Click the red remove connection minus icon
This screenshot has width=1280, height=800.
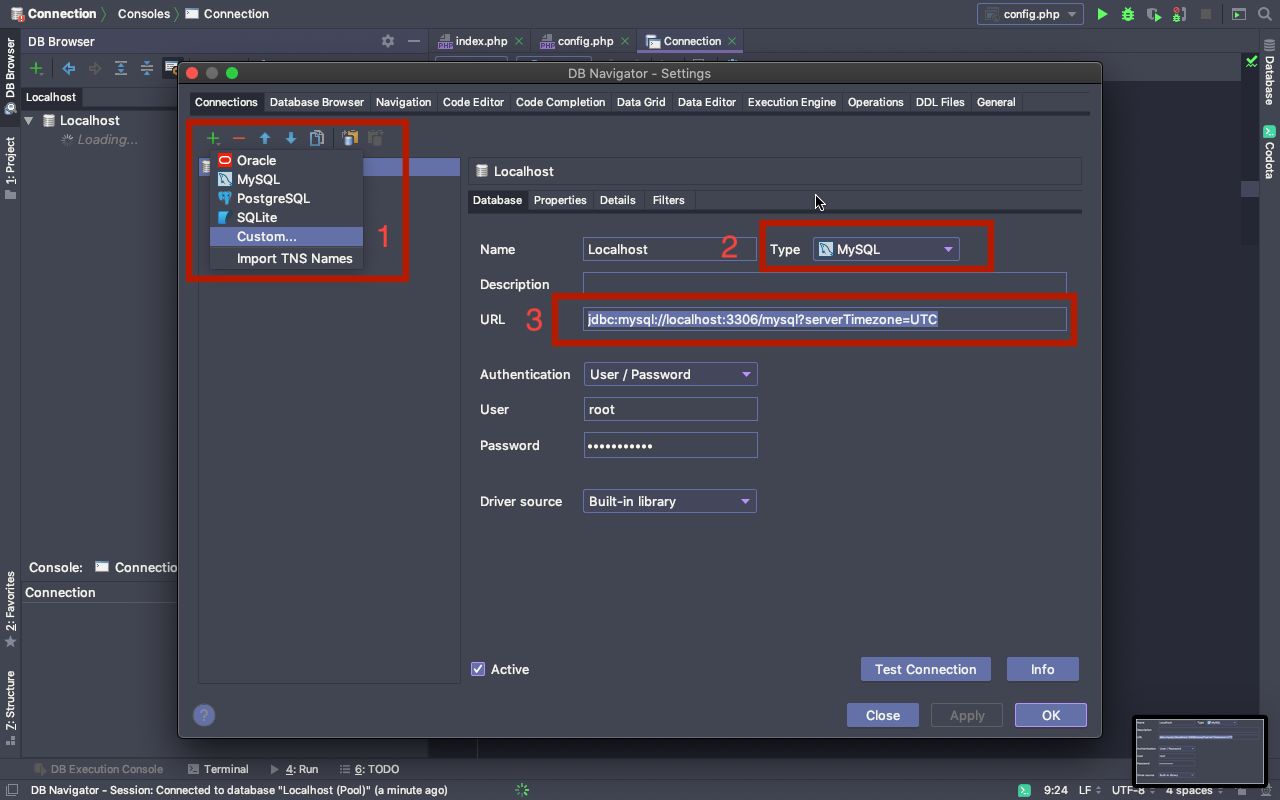coord(239,138)
